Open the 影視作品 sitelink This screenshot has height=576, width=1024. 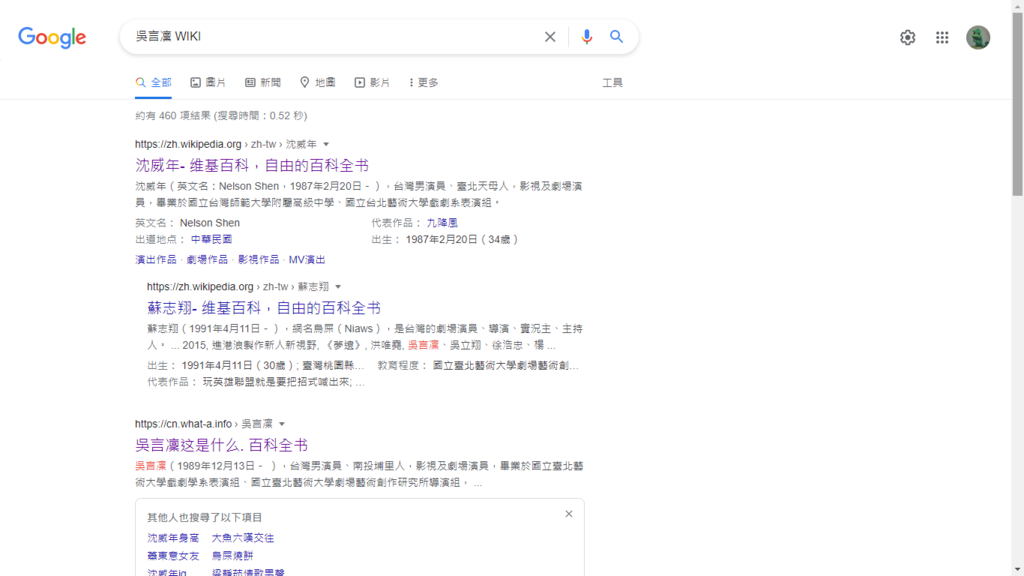259,259
